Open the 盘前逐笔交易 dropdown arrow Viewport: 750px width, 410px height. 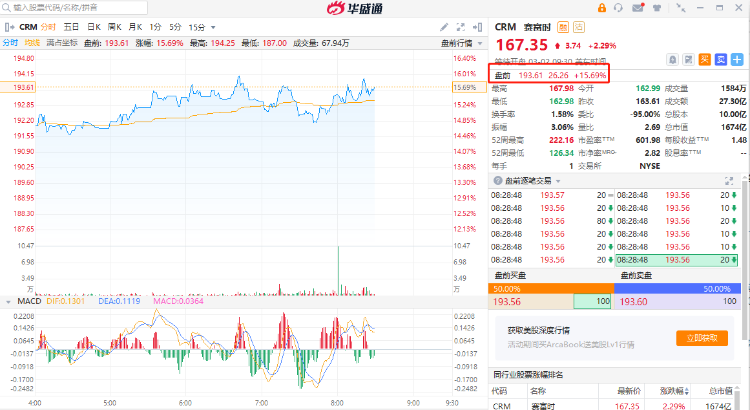[x=558, y=181]
